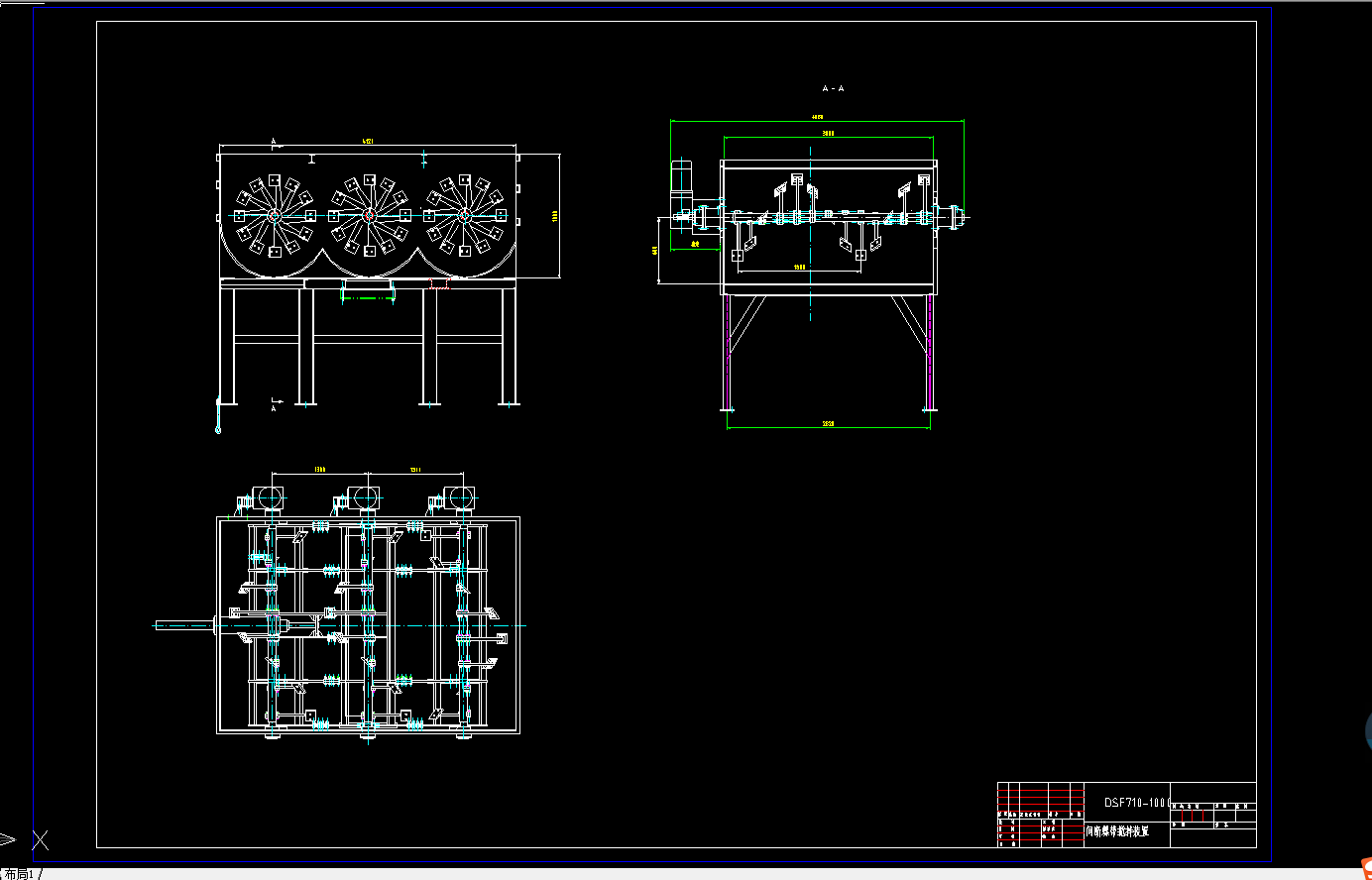The width and height of the screenshot is (1372, 880).
Task: Select the red-lined revision table in title block
Action: [x=1041, y=813]
